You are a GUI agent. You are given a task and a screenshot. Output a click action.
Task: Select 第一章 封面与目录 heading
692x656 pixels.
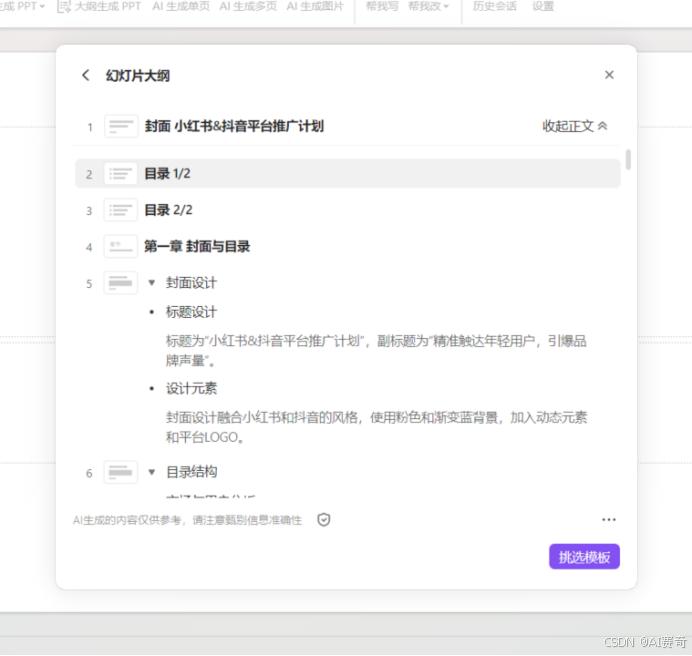click(197, 246)
